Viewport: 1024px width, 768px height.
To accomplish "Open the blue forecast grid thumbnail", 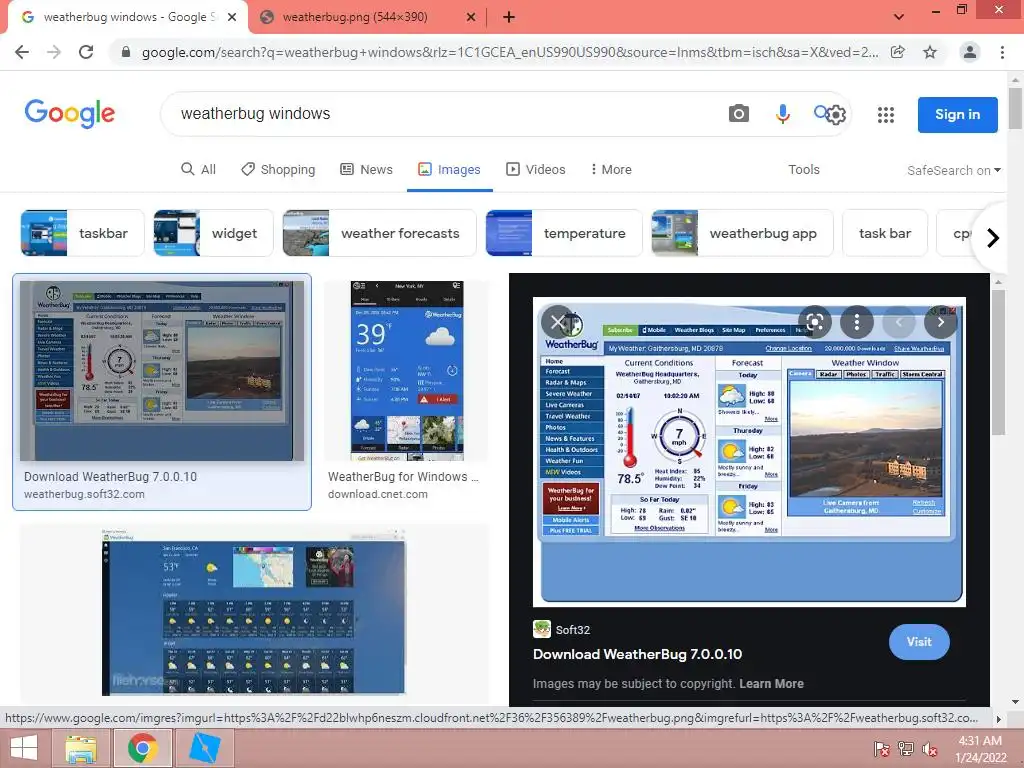I will (x=253, y=613).
